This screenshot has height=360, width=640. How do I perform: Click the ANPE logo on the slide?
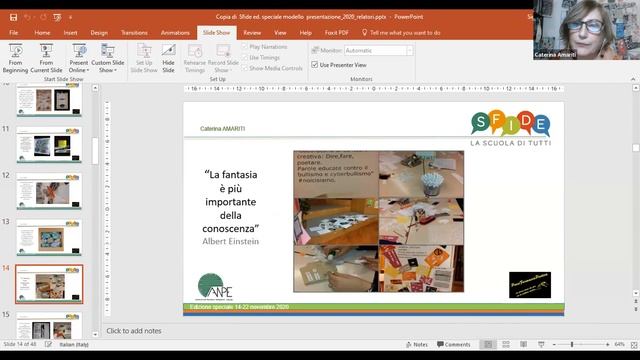[215, 287]
